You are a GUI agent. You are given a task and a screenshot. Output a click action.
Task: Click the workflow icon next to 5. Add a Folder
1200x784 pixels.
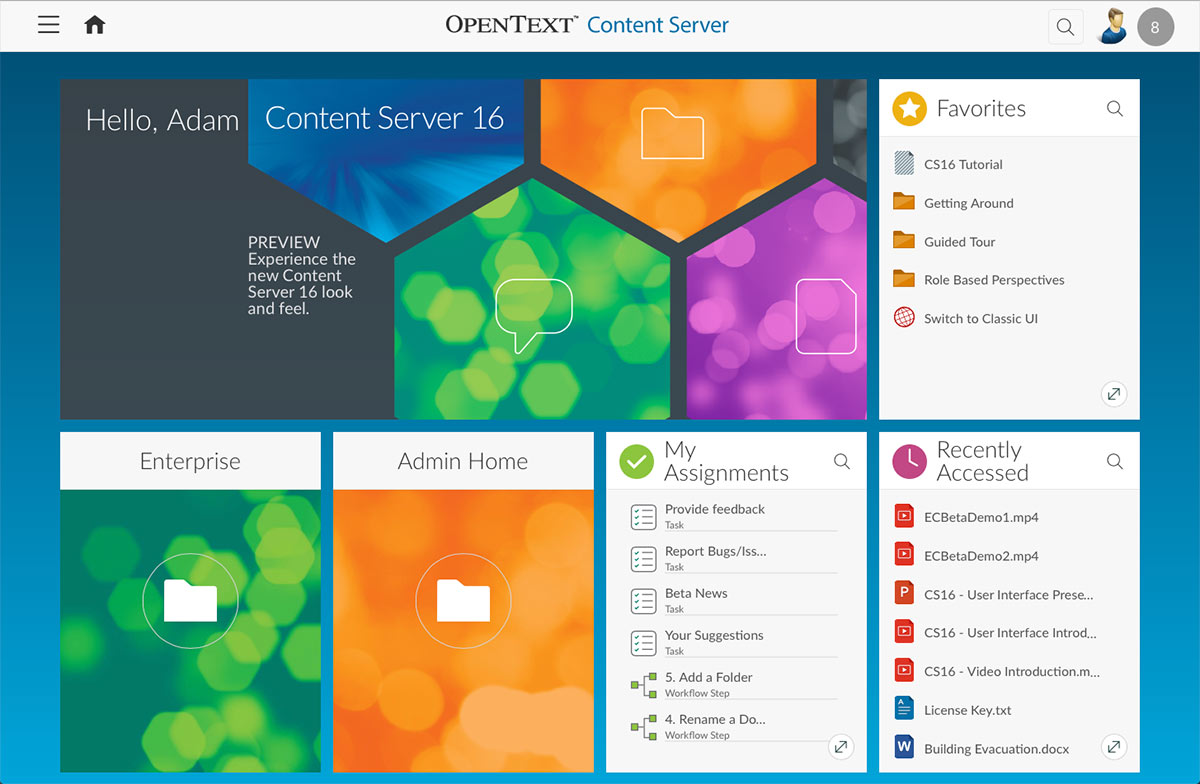pyautogui.click(x=643, y=685)
